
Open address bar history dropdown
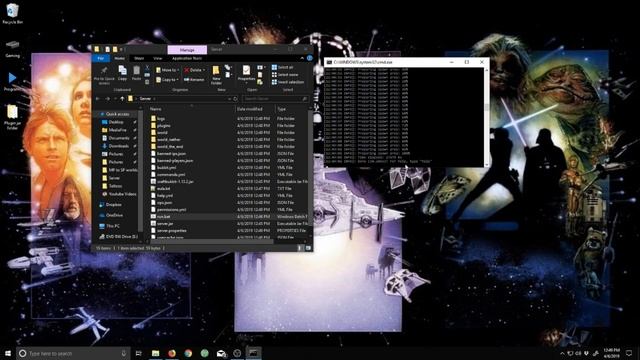point(229,99)
